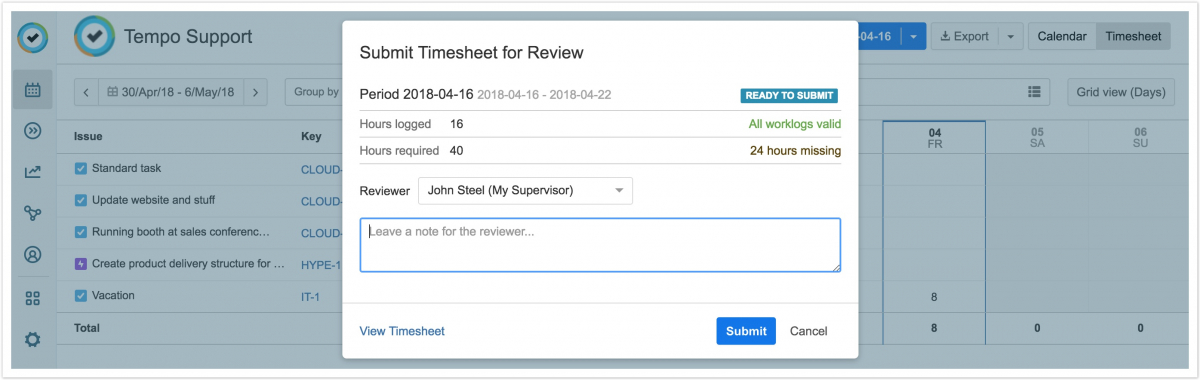The image size is (1200, 380).
Task: Click the note for the reviewer field
Action: point(600,245)
